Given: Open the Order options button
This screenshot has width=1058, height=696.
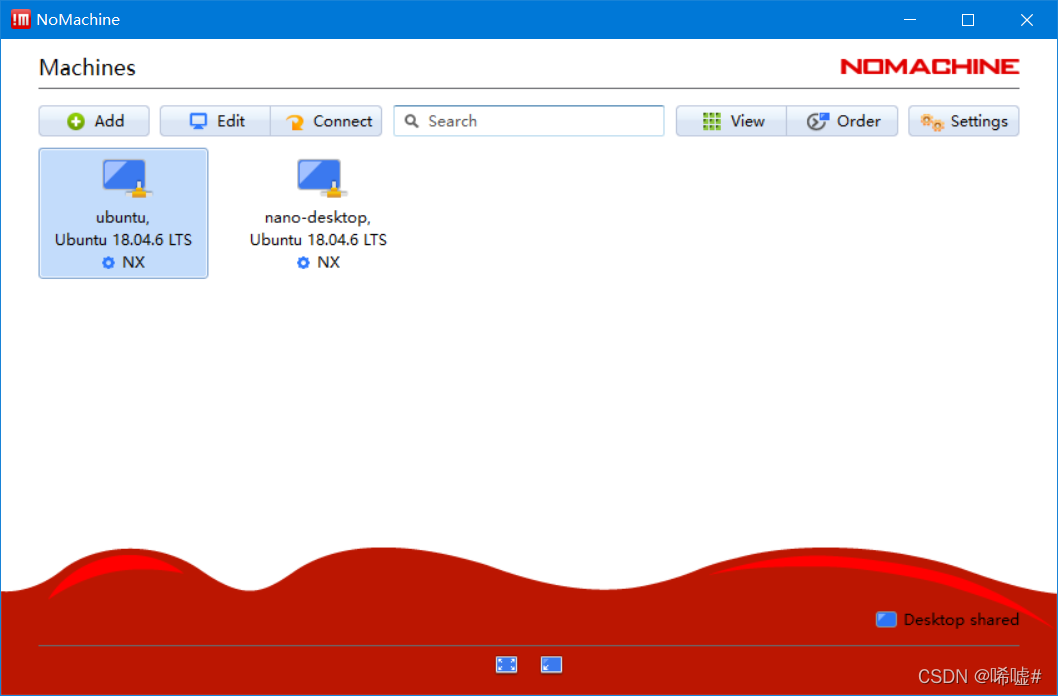Looking at the screenshot, I should pos(842,121).
